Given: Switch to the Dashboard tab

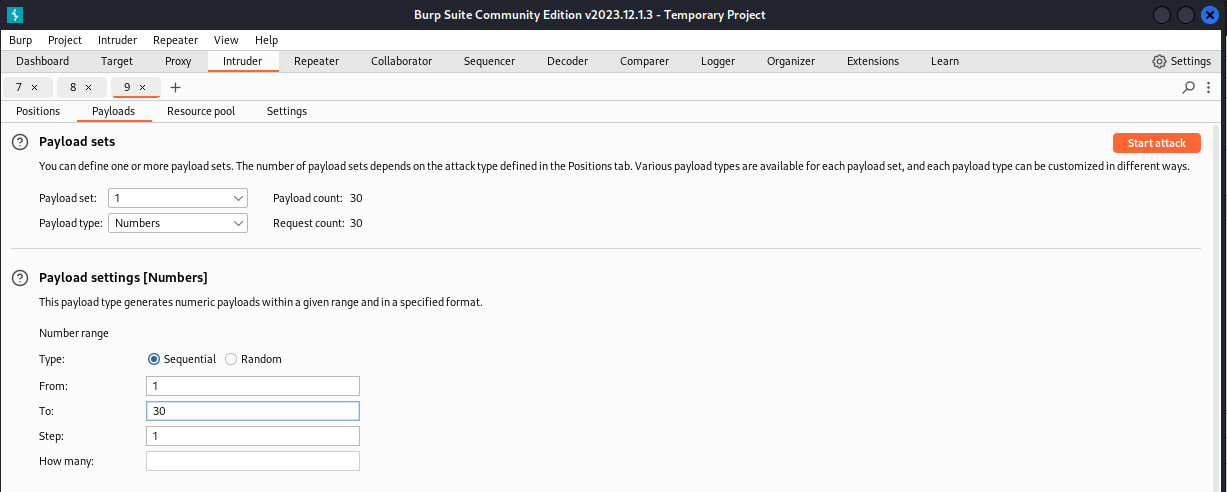Looking at the screenshot, I should coord(43,61).
